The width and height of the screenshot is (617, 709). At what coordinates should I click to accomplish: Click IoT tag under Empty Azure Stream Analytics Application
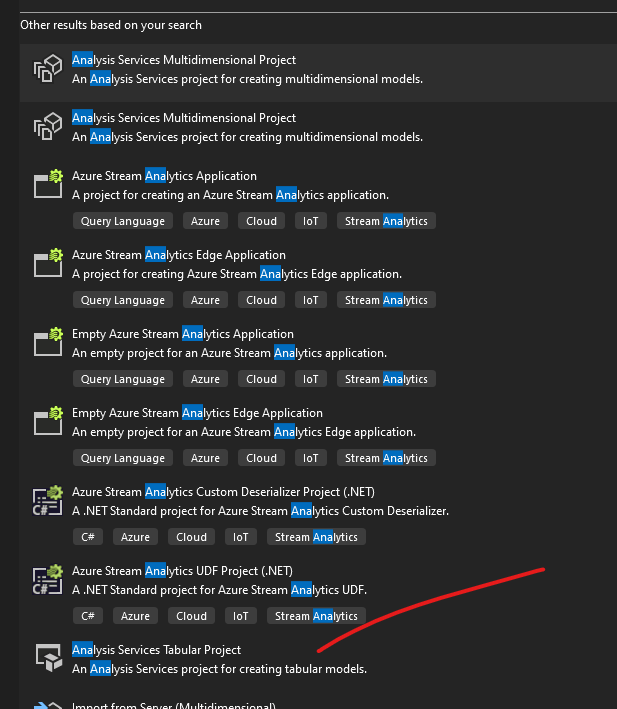click(311, 379)
